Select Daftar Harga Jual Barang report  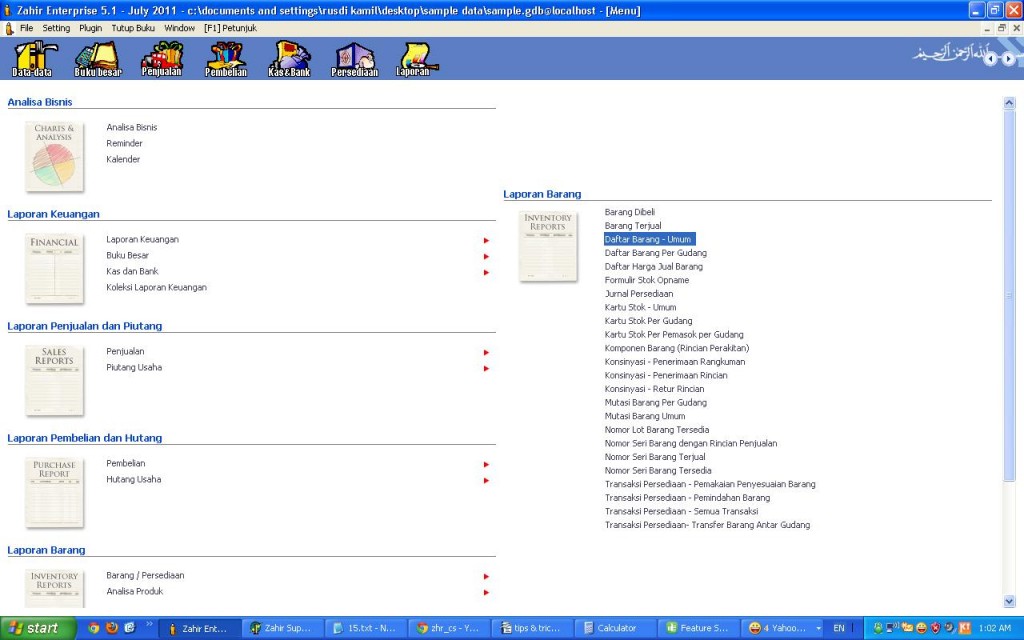tap(654, 266)
